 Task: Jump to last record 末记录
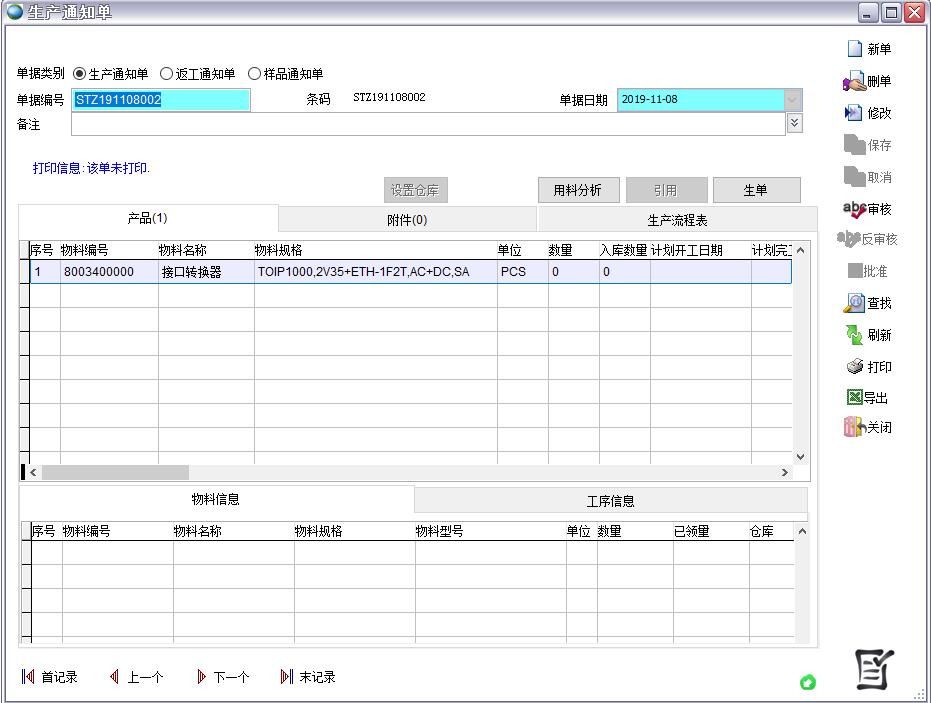tap(308, 677)
